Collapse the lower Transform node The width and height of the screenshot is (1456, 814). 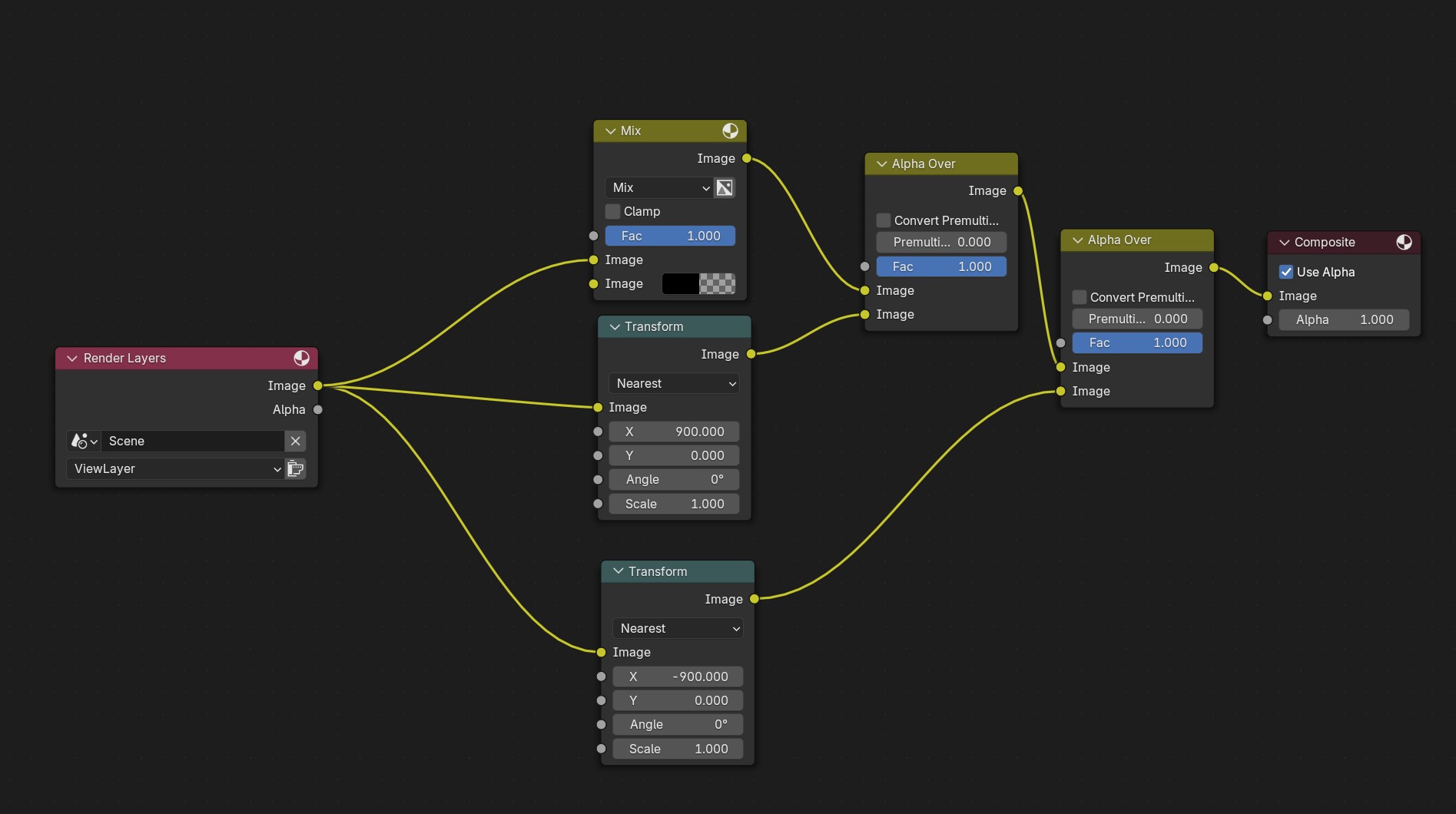[619, 571]
